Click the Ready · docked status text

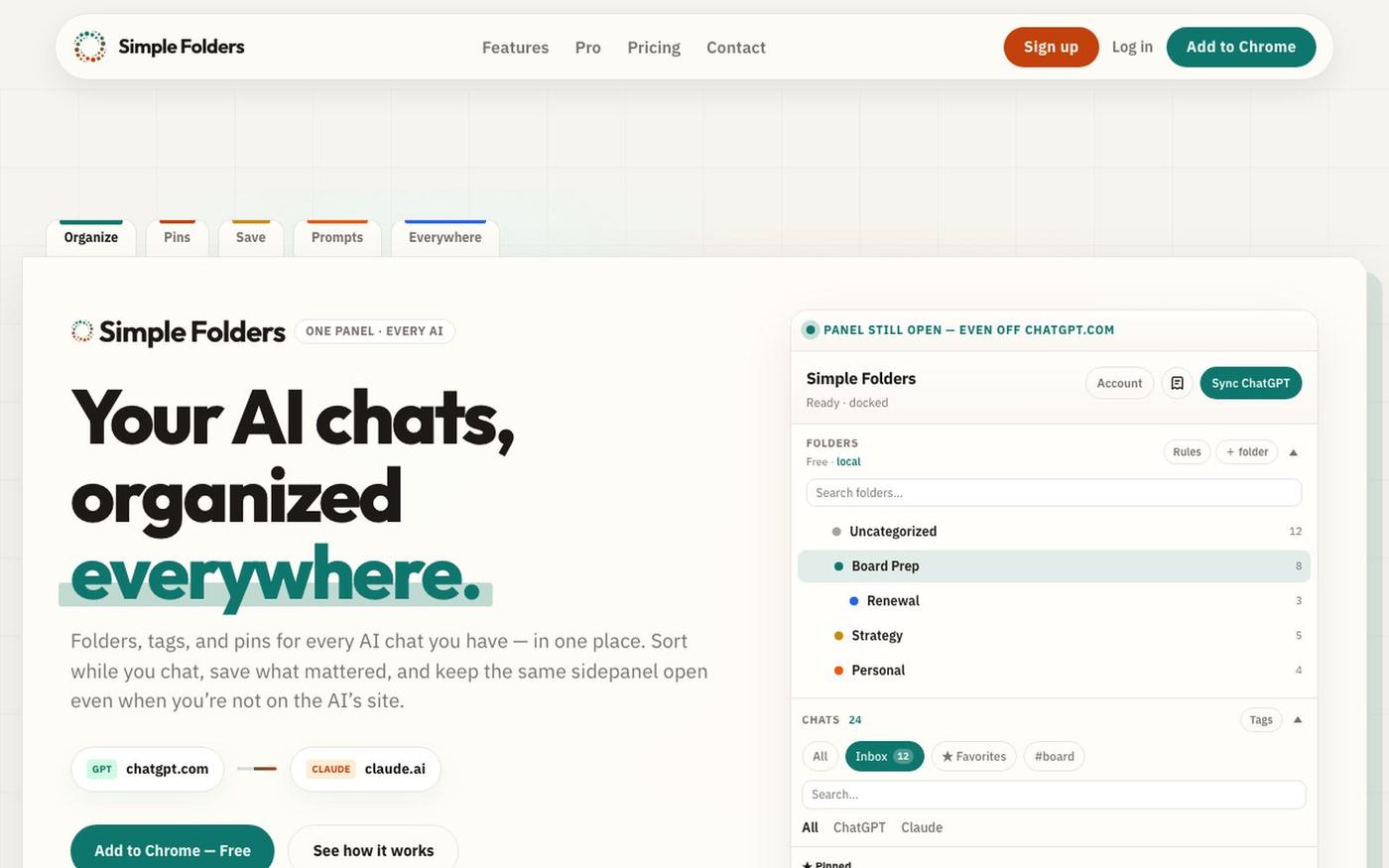click(847, 403)
